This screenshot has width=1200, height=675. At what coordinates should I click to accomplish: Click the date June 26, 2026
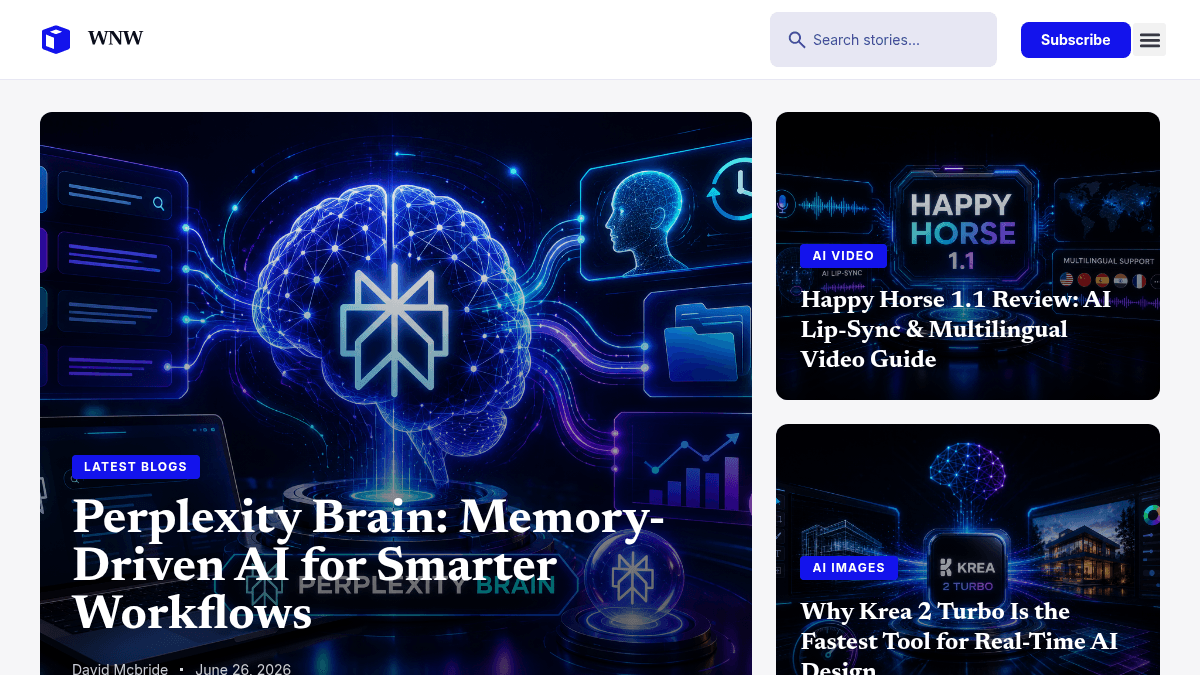pos(243,668)
